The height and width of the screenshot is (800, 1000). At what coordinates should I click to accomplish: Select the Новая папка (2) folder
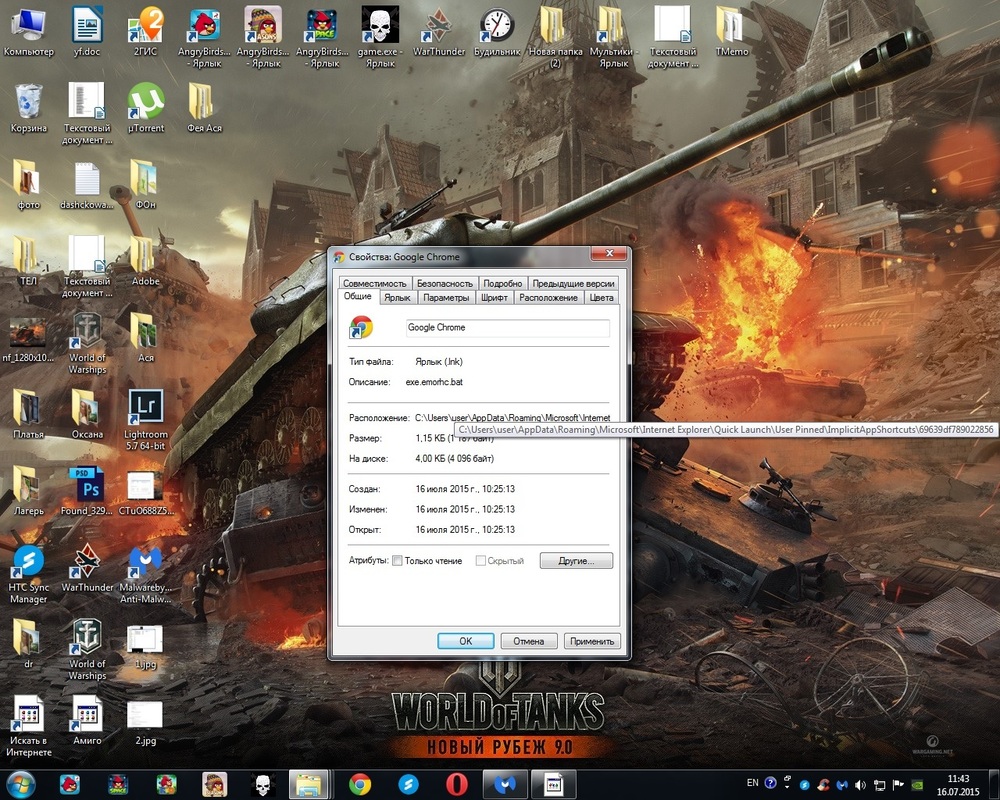click(x=555, y=36)
